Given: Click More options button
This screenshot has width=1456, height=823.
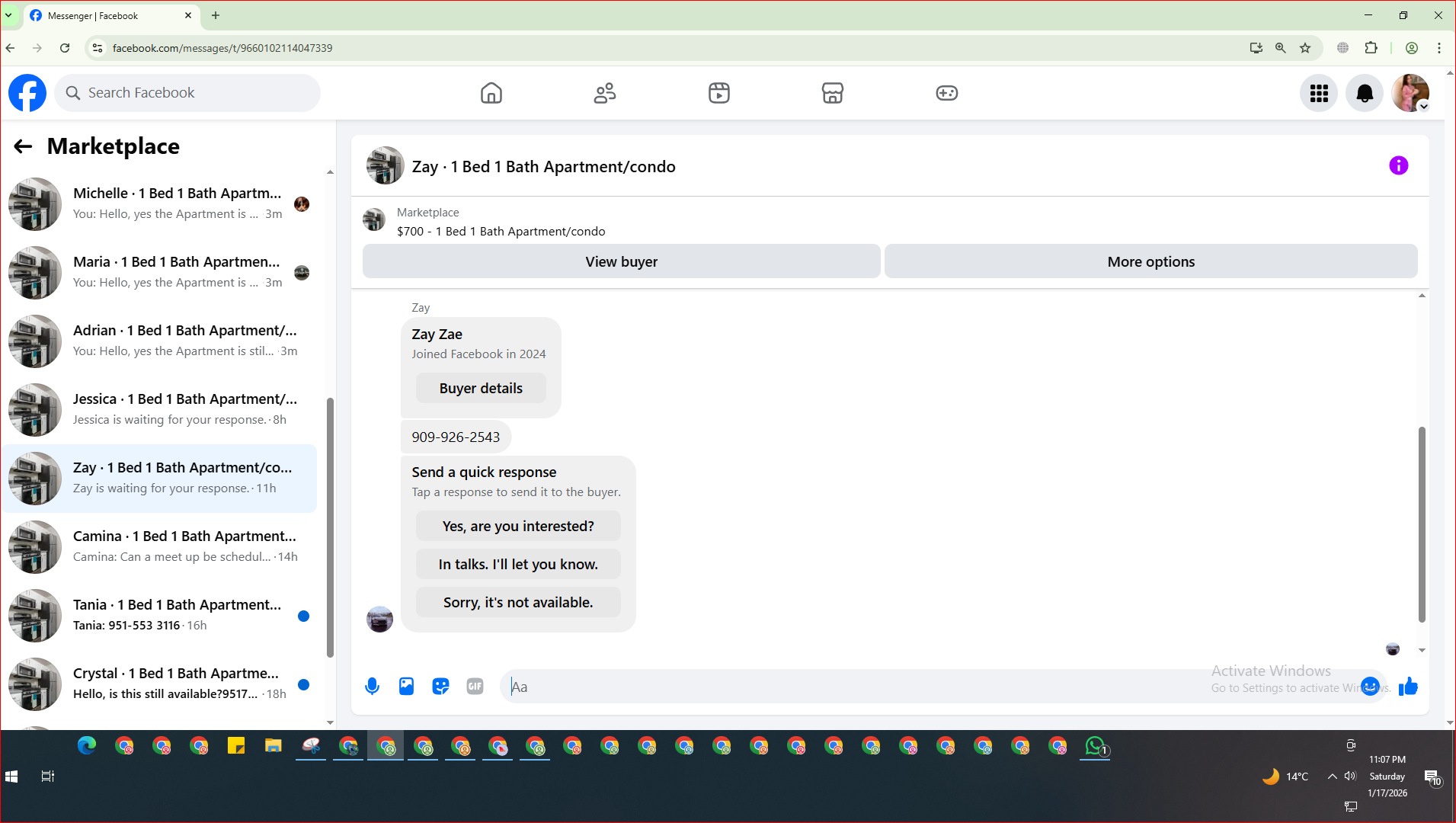Looking at the screenshot, I should pyautogui.click(x=1150, y=261).
